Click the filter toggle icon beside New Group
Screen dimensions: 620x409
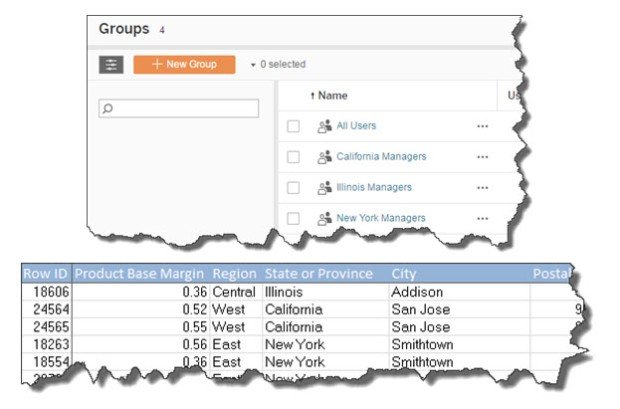point(111,64)
